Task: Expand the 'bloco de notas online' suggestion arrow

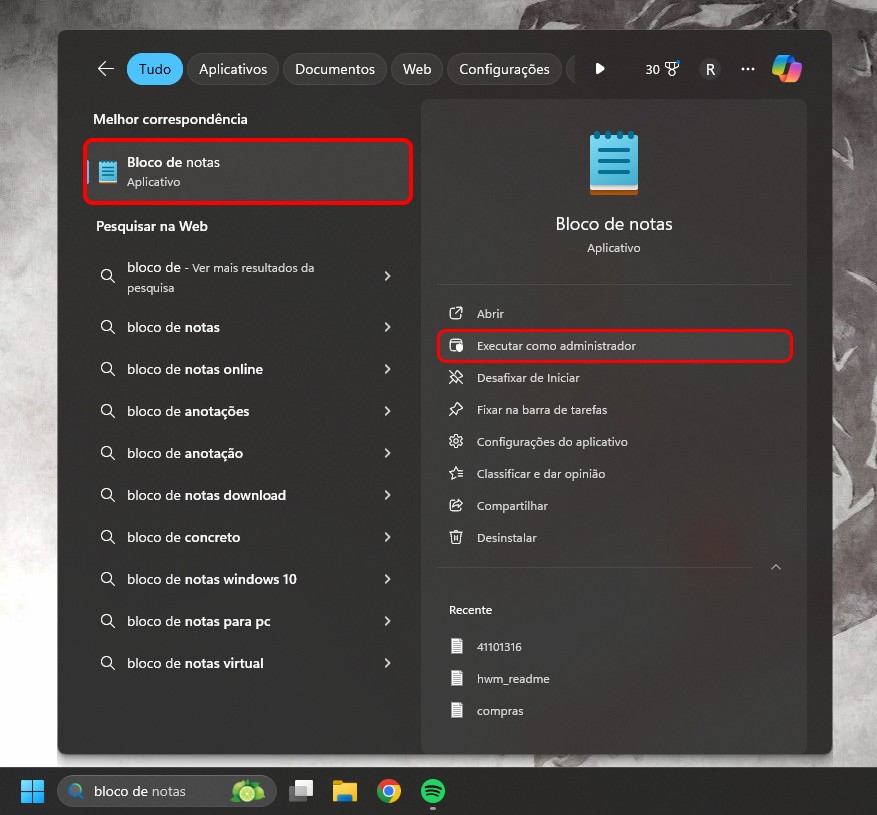Action: 387,369
